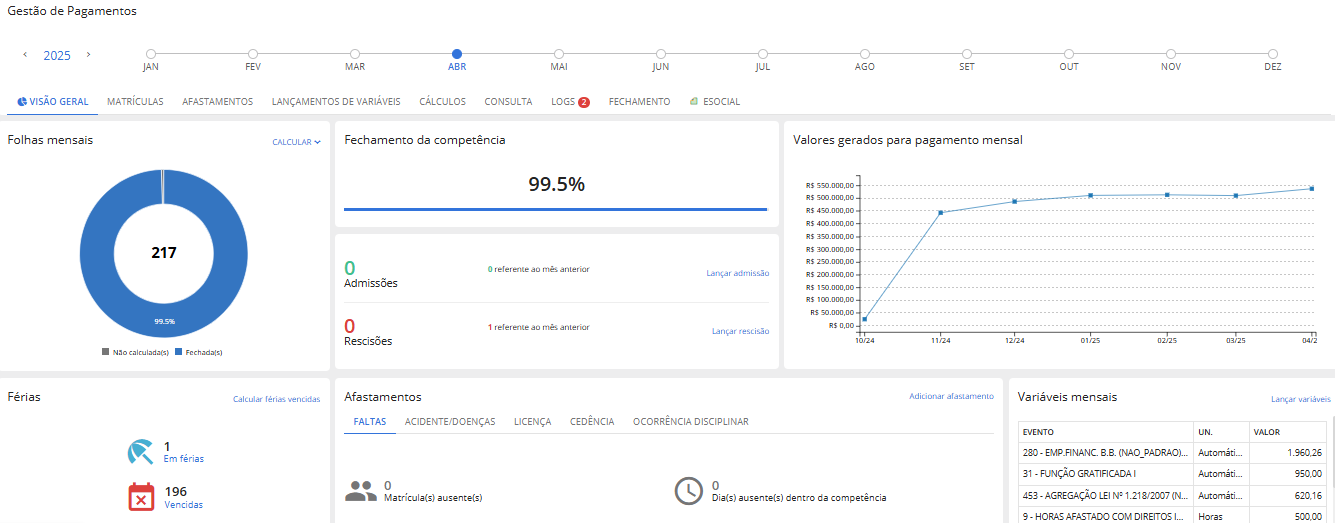Screen dimensions: 1335x523
Task: Select the MAI month on timeline
Action: click(x=559, y=54)
